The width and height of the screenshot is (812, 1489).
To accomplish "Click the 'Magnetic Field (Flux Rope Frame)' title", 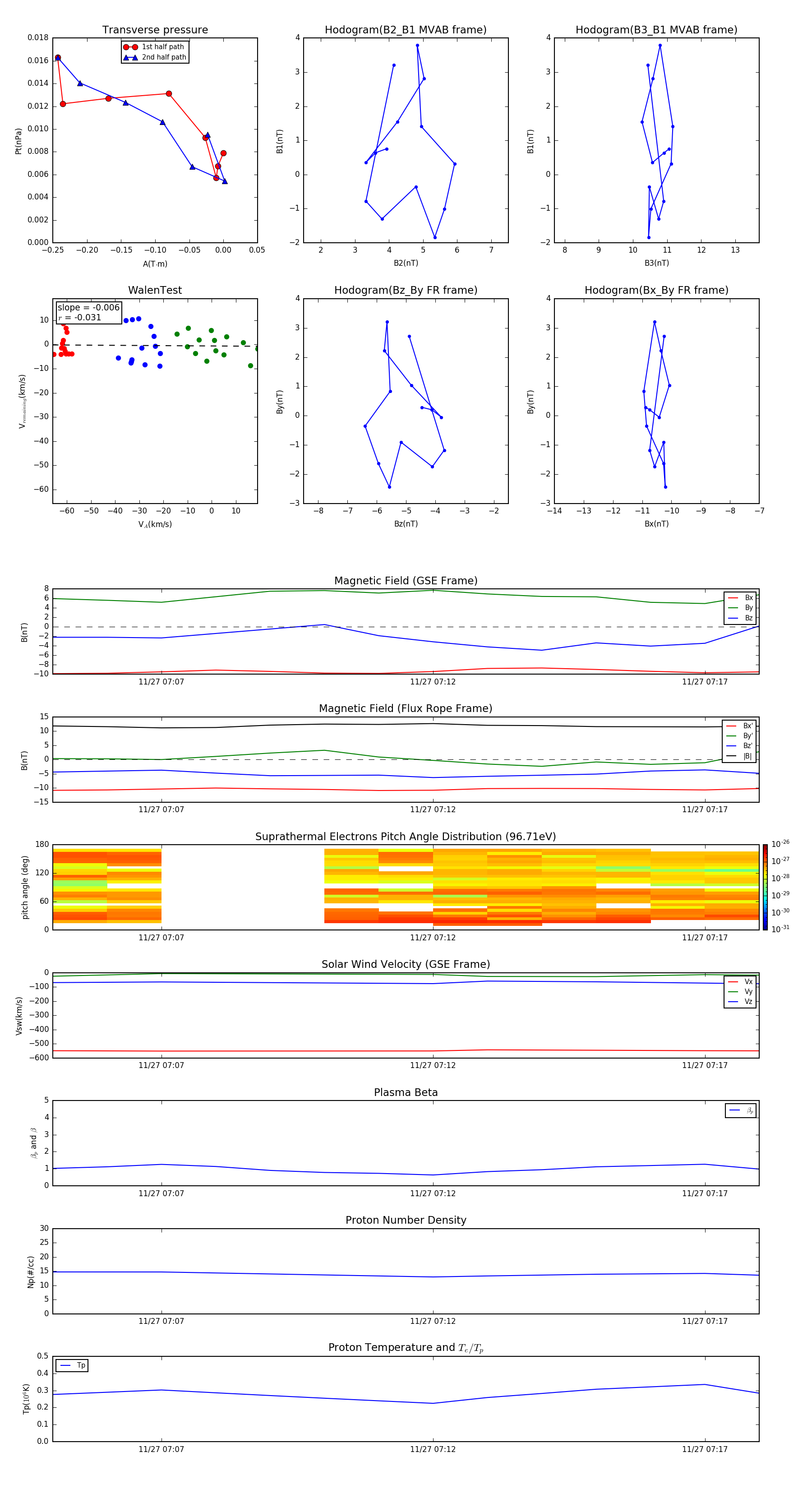I will coord(406,709).
